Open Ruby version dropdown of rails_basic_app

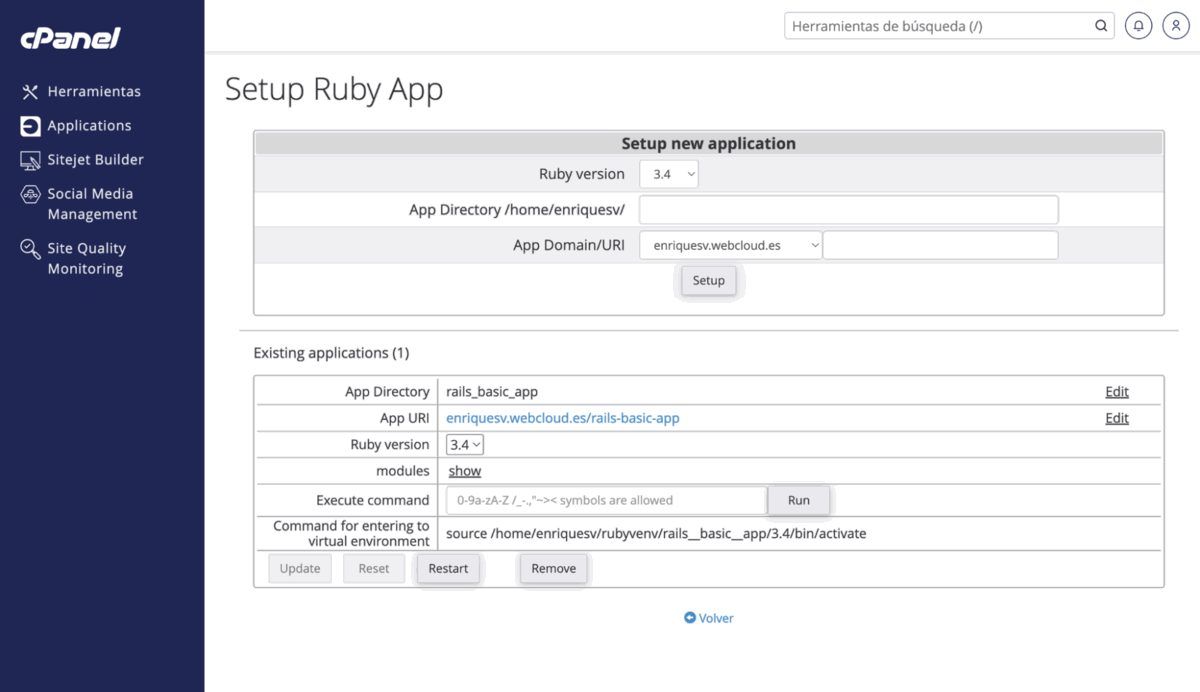pyautogui.click(x=465, y=445)
